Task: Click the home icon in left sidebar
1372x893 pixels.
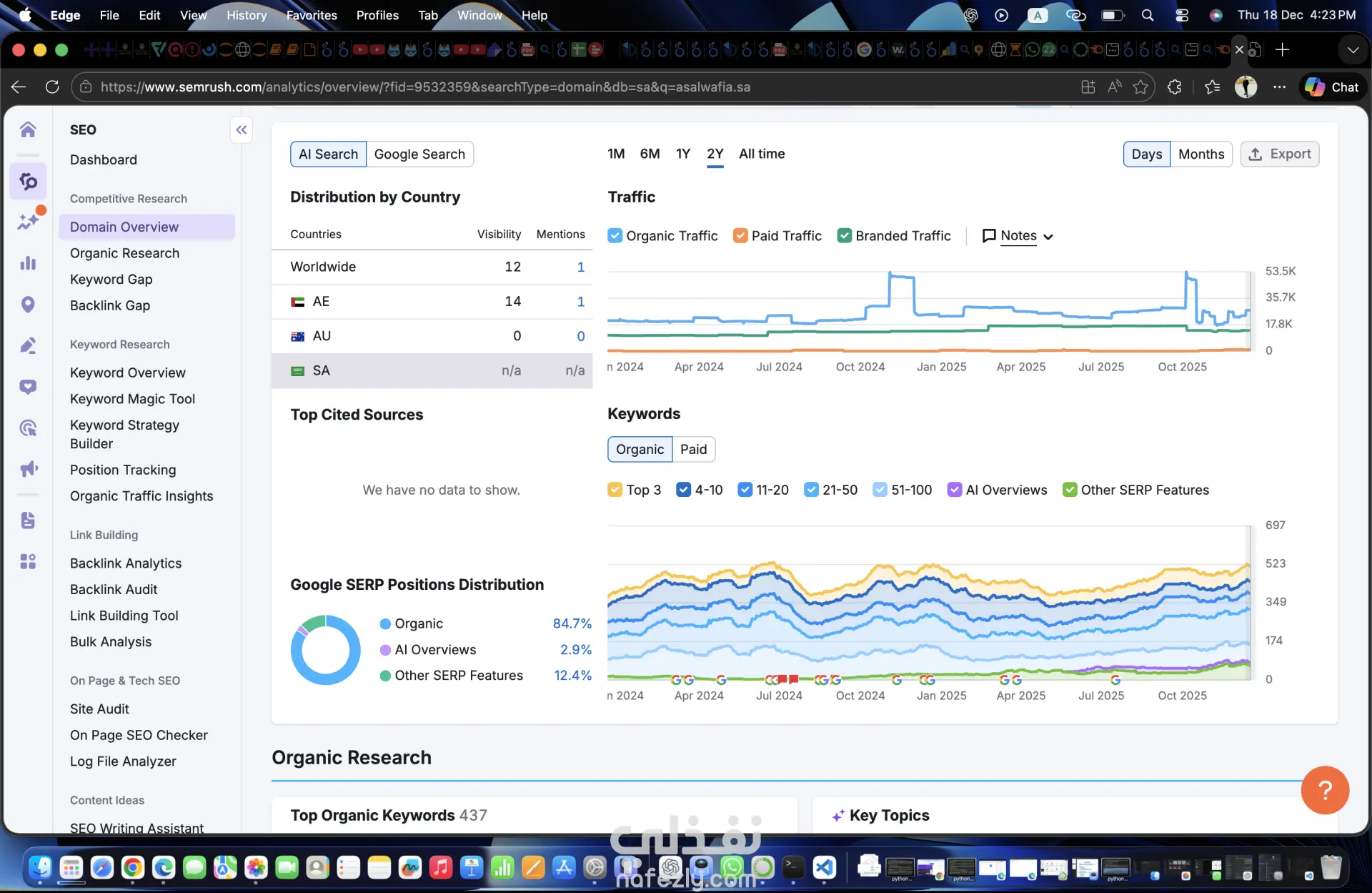Action: [x=28, y=129]
